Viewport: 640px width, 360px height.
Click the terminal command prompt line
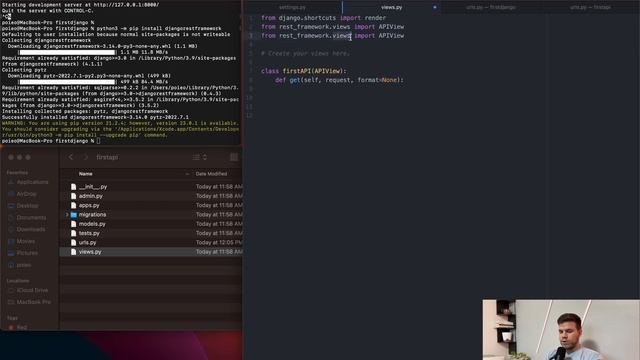51,141
